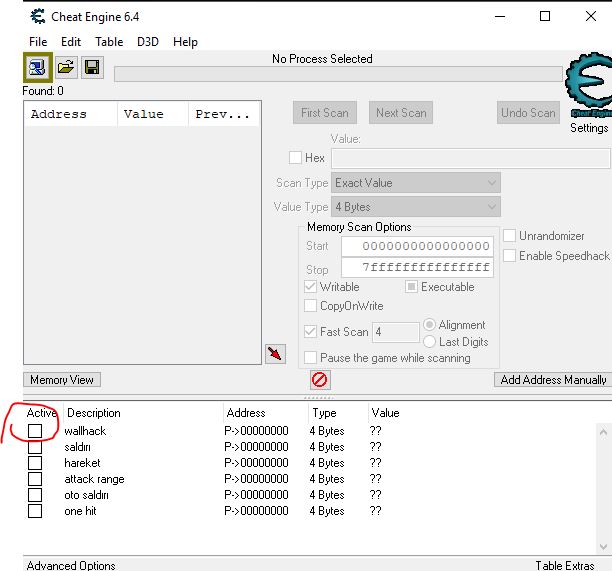Click the scan Value input field
The height and width of the screenshot is (571, 612).
point(470,158)
